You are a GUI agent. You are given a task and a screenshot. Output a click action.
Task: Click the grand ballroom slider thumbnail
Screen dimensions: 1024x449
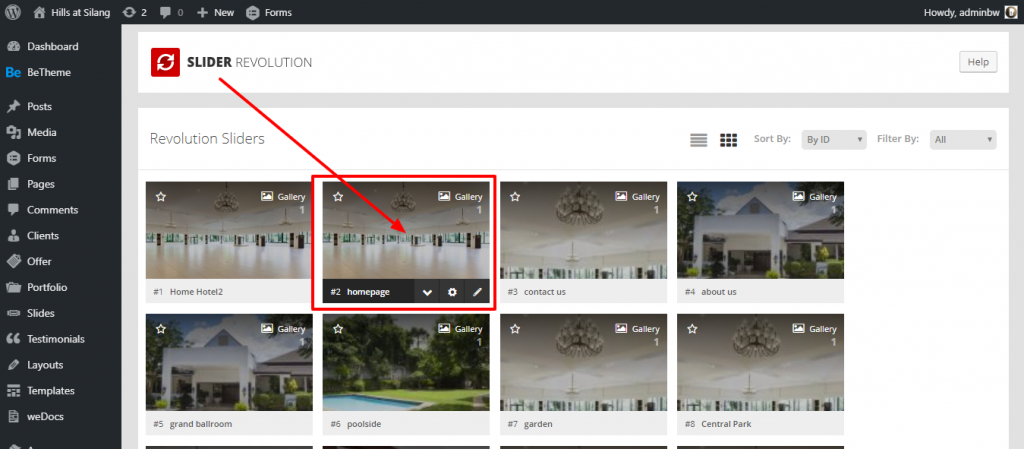(x=229, y=363)
